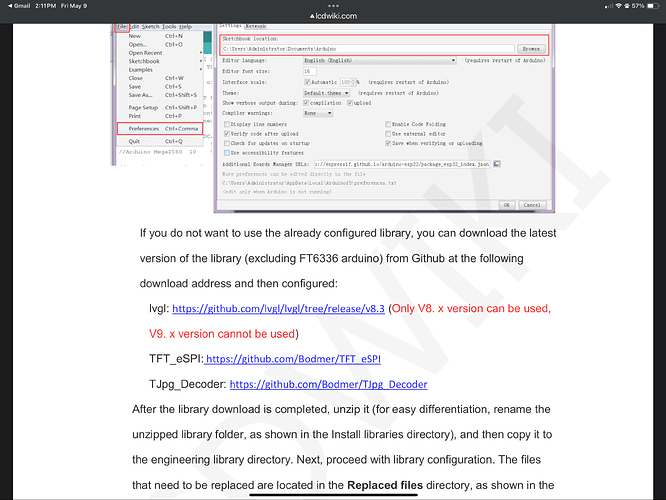Click the bold 'Replaced files' text

coord(385,485)
